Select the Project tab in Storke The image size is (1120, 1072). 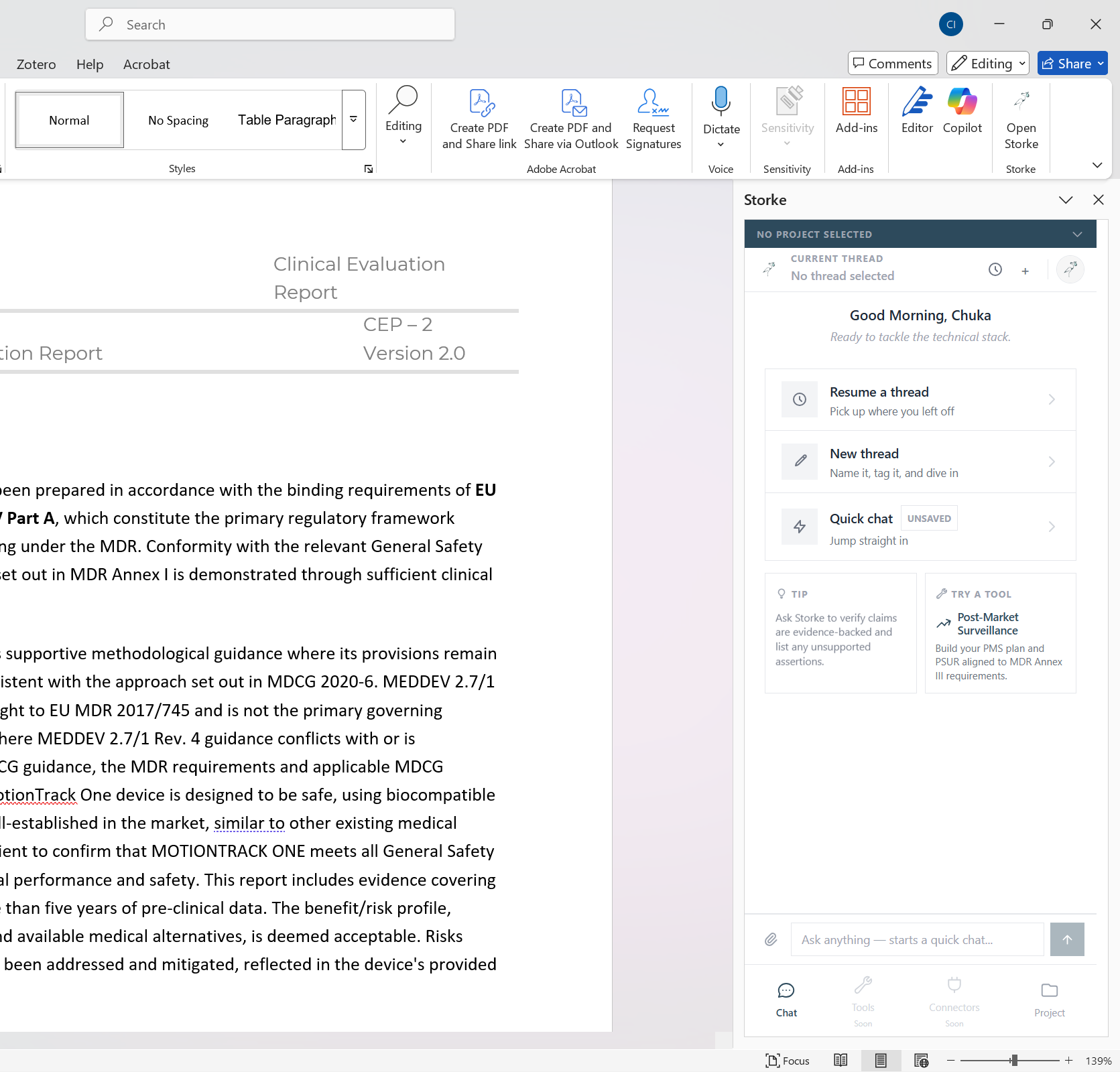click(x=1049, y=1000)
